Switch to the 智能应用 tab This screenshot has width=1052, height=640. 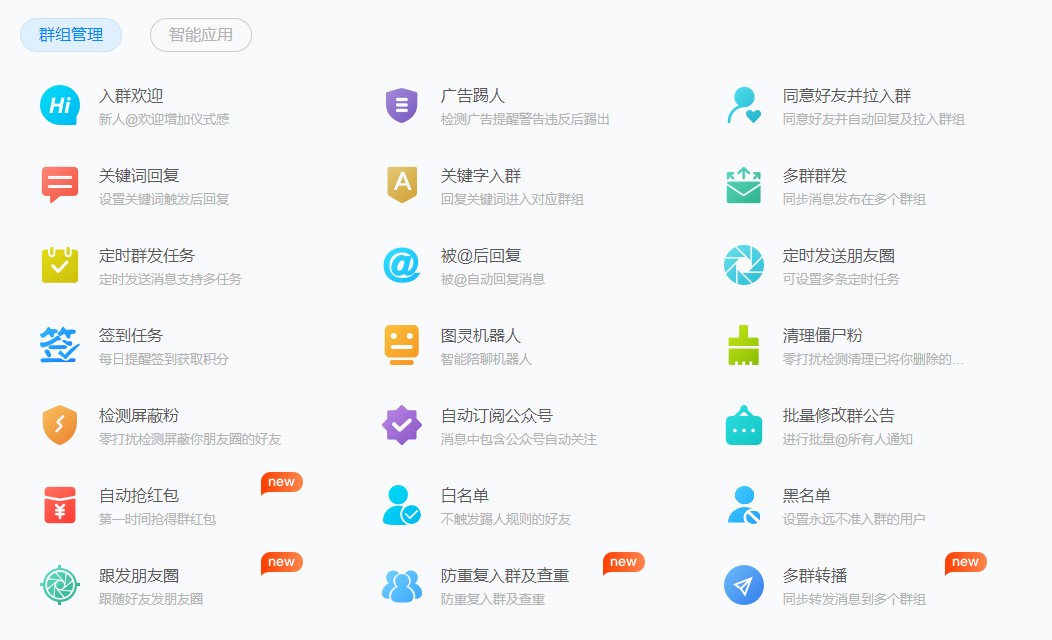tap(201, 35)
